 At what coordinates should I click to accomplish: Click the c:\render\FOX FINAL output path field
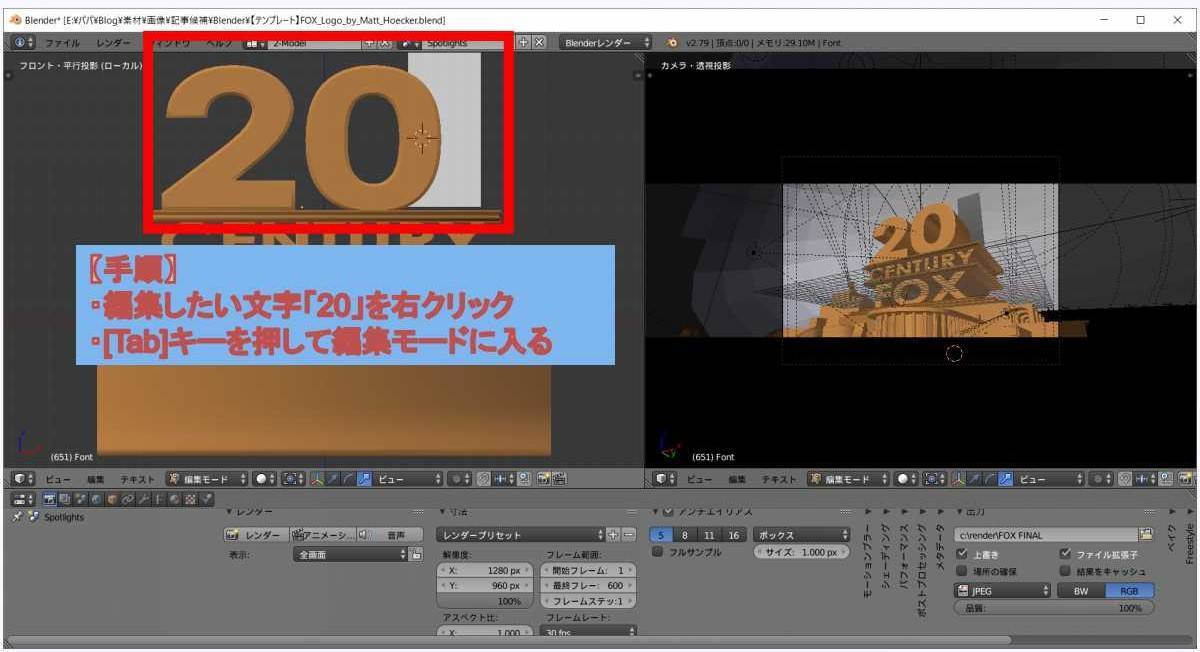(x=1045, y=535)
